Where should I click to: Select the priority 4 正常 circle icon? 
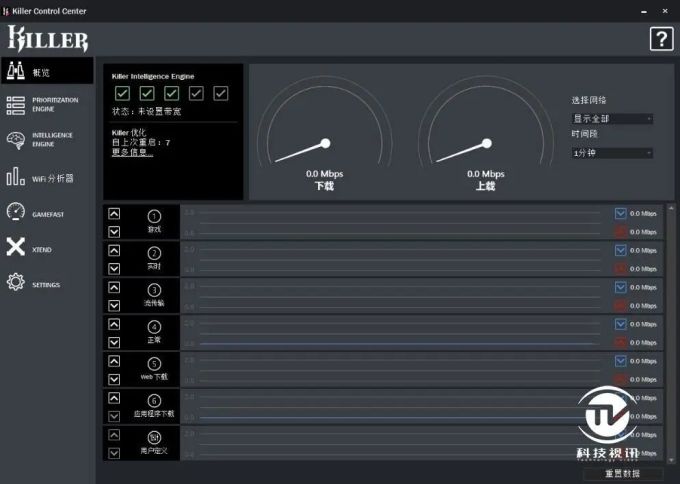pyautogui.click(x=154, y=327)
